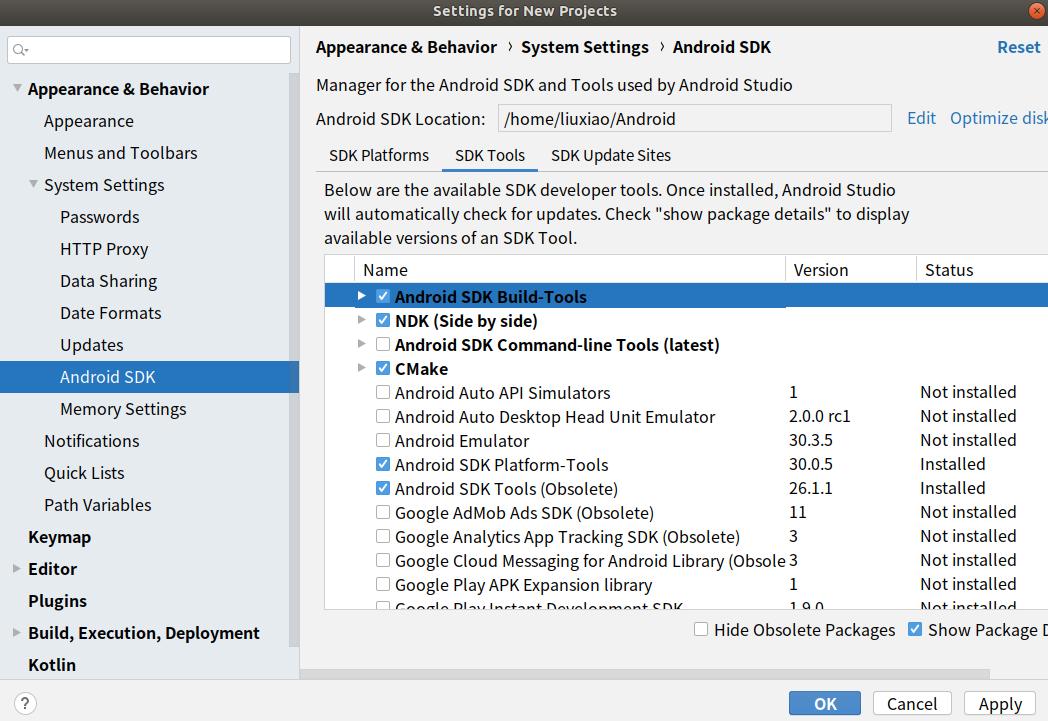Click the Reset link

[x=1018, y=47]
